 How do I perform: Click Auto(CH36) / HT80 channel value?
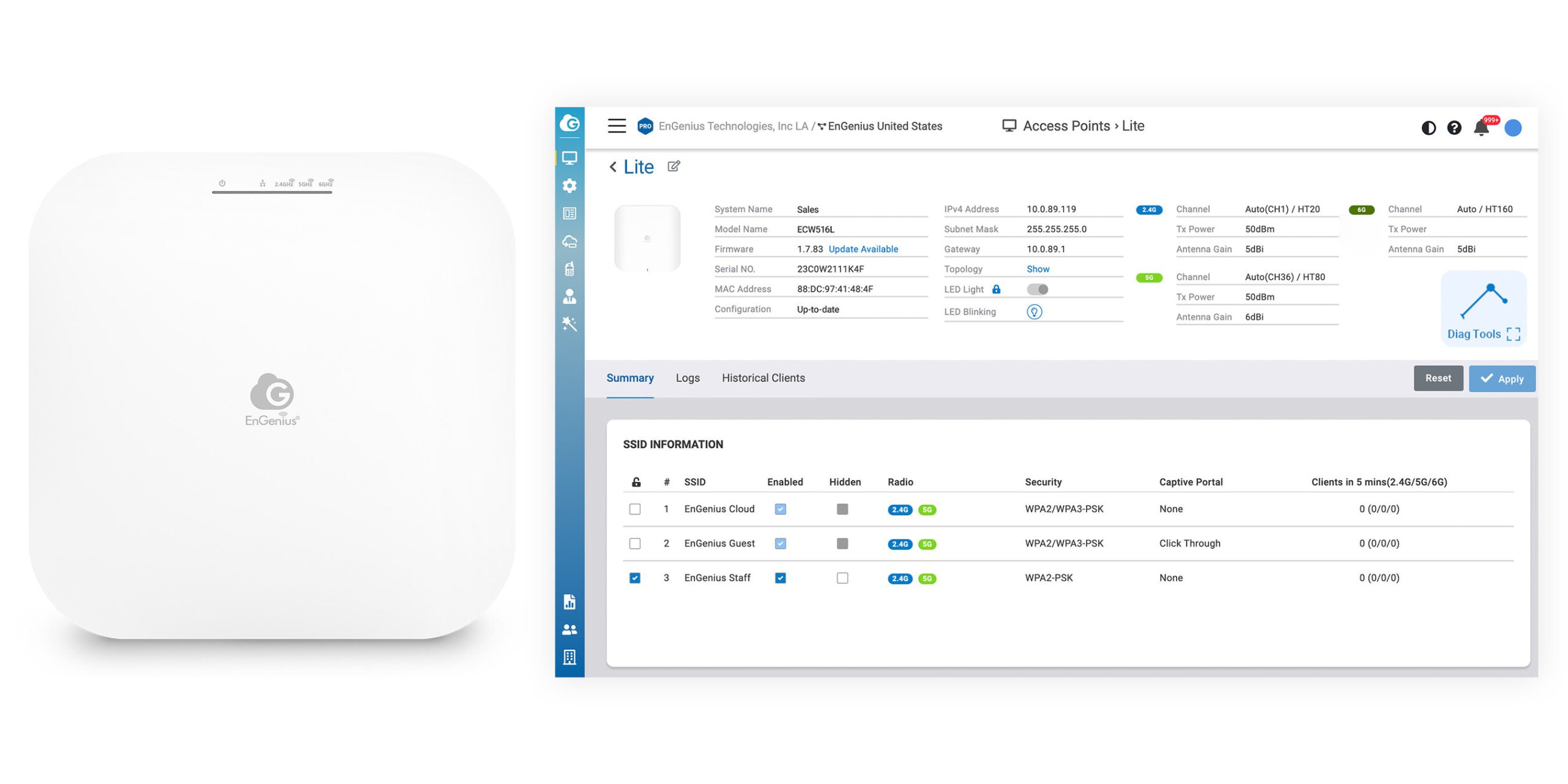(x=1284, y=277)
